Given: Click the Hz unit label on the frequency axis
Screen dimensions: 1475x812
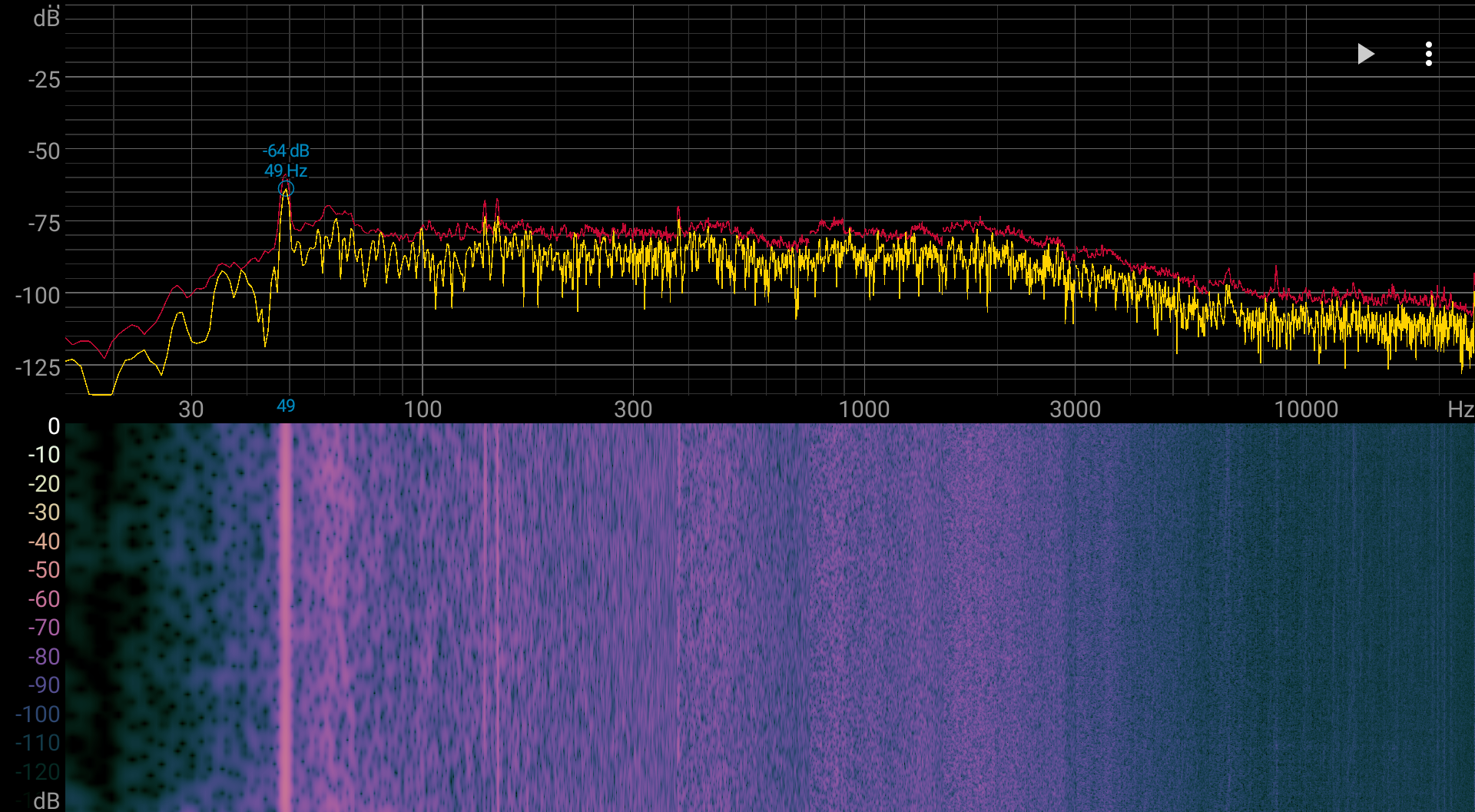Looking at the screenshot, I should 1460,409.
